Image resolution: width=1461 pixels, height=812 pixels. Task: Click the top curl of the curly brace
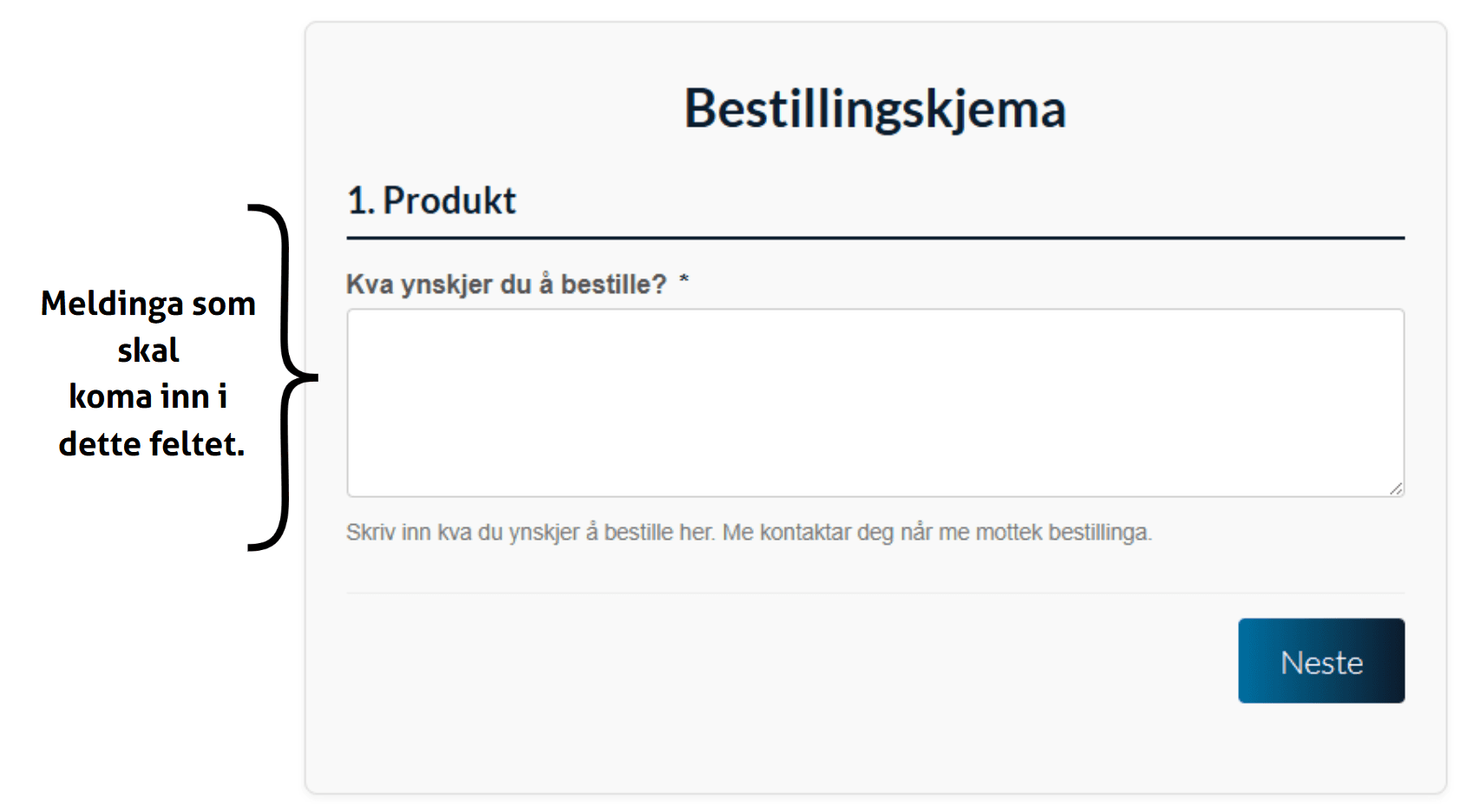[x=259, y=208]
